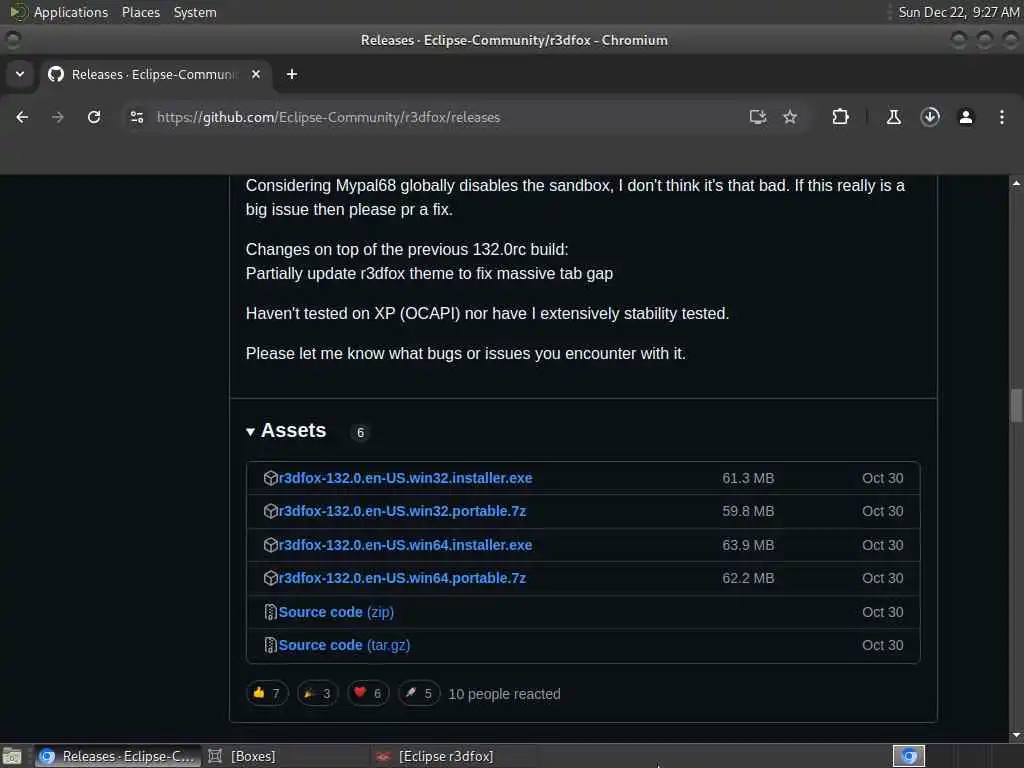The width and height of the screenshot is (1024, 768).
Task: Bookmark this page with the star icon
Action: (790, 117)
